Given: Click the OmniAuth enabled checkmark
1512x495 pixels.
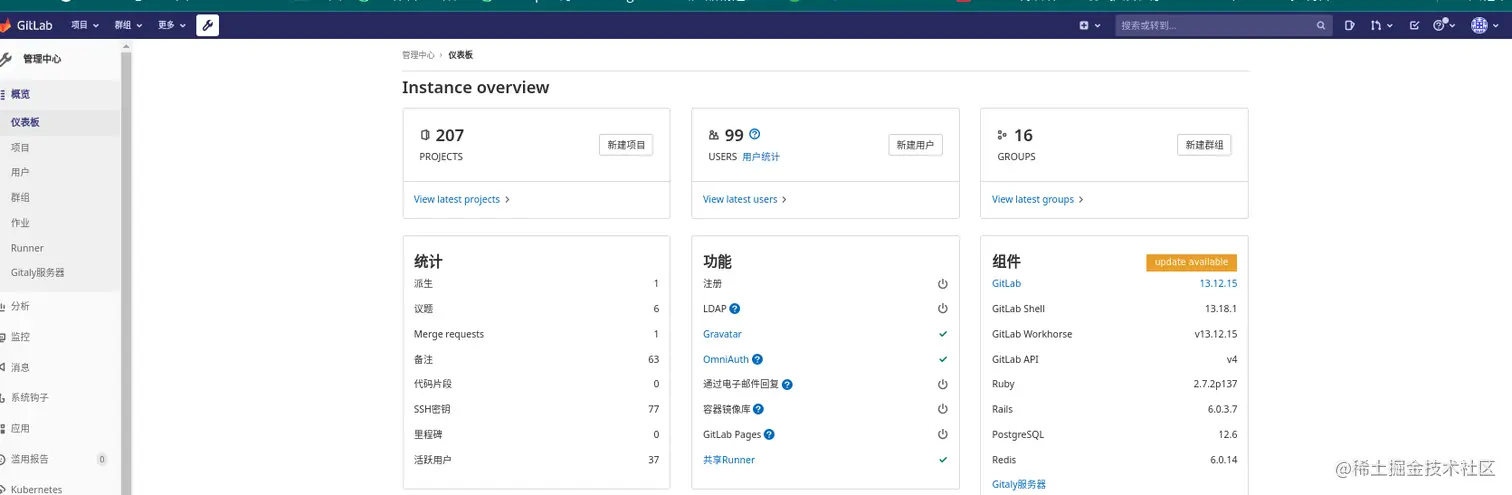Looking at the screenshot, I should tap(942, 359).
